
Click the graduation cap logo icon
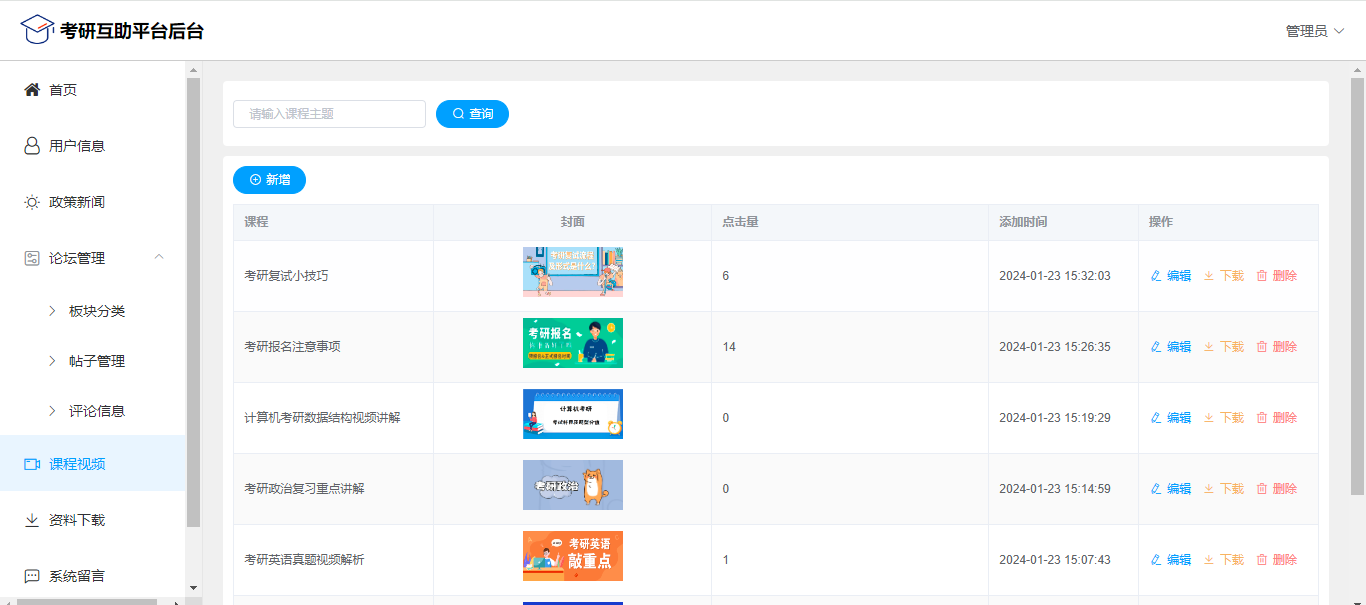click(37, 30)
